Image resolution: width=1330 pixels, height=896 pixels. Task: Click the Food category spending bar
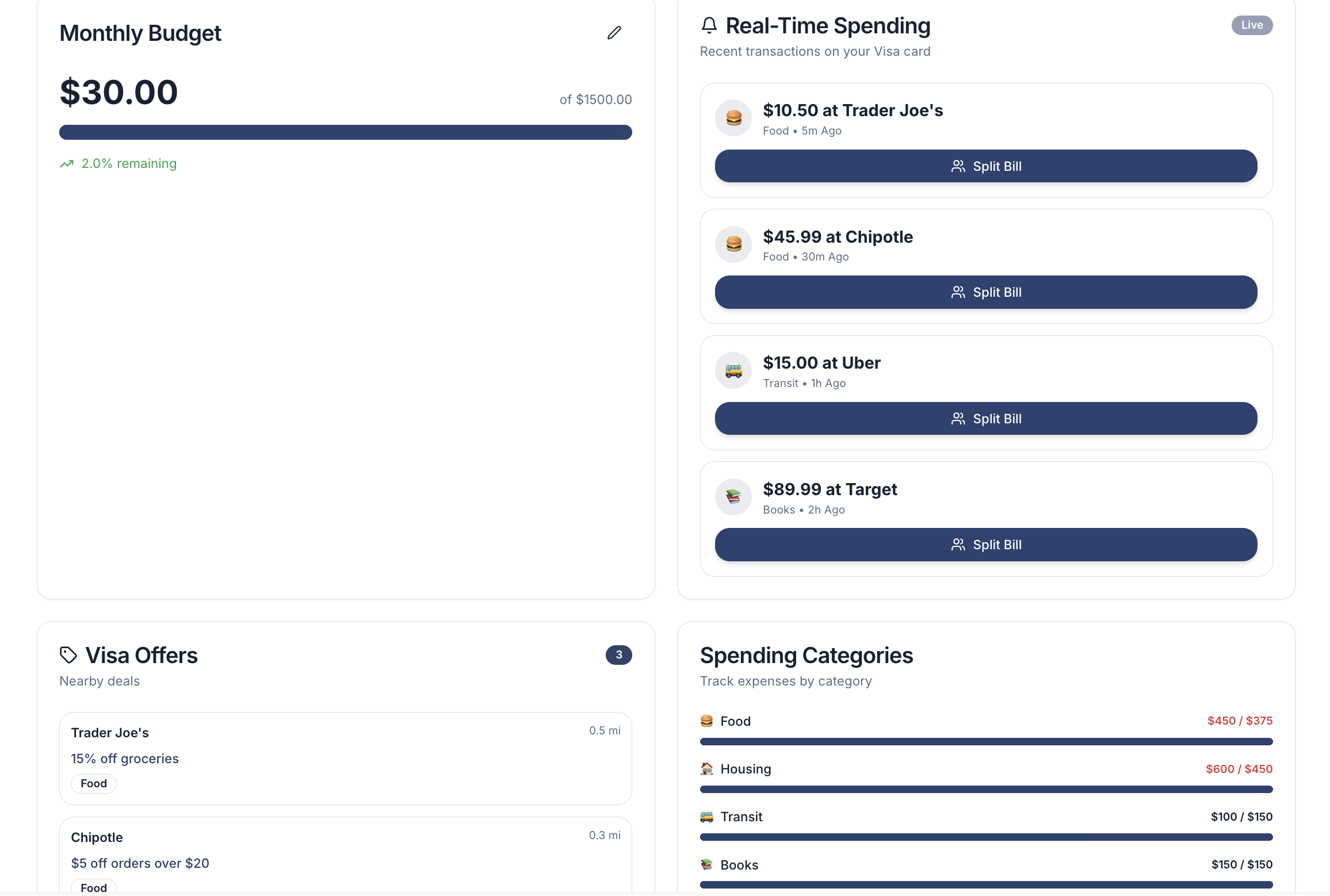pyautogui.click(x=985, y=742)
